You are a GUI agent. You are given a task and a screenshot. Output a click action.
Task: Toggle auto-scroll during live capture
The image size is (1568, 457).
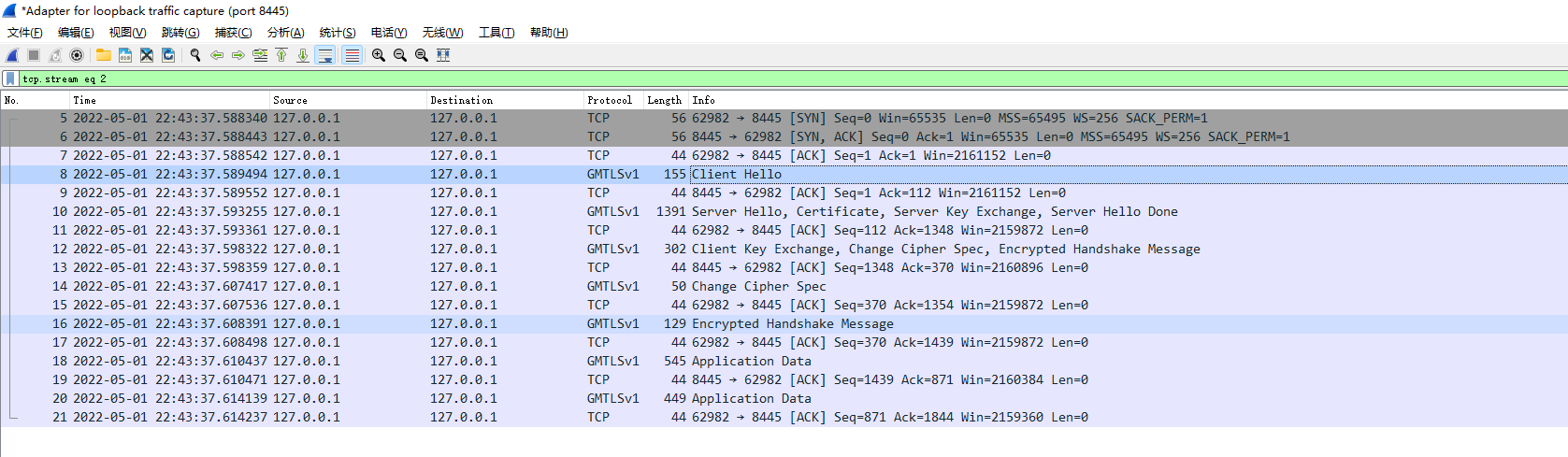pyautogui.click(x=325, y=55)
